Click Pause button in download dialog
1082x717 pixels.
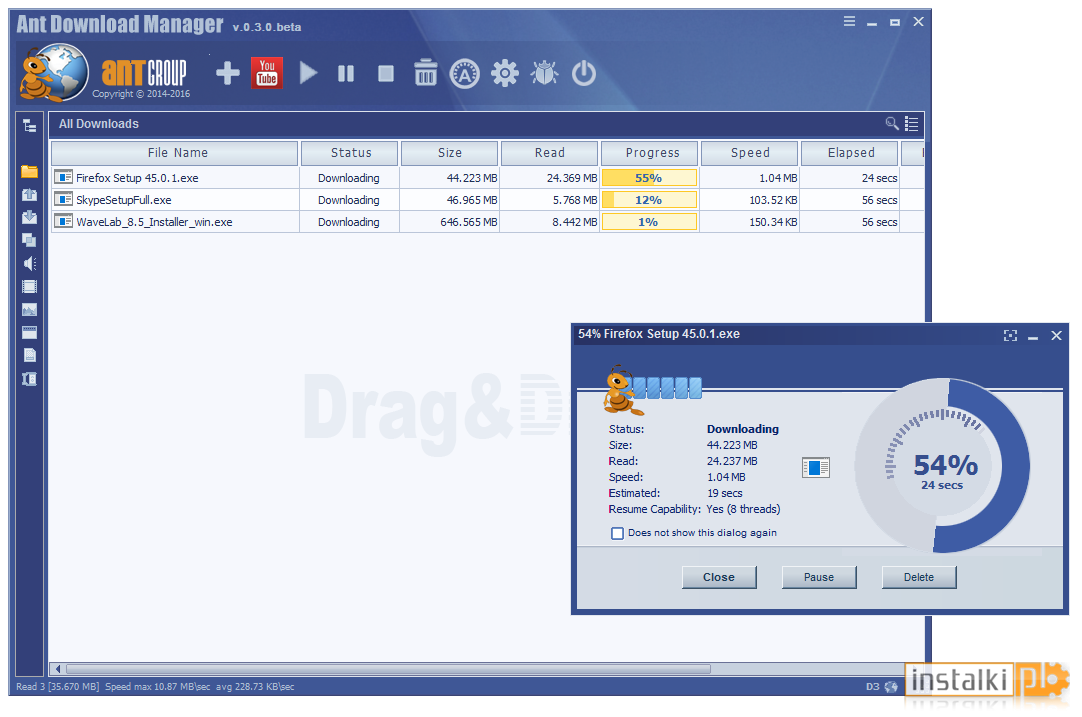(x=819, y=578)
